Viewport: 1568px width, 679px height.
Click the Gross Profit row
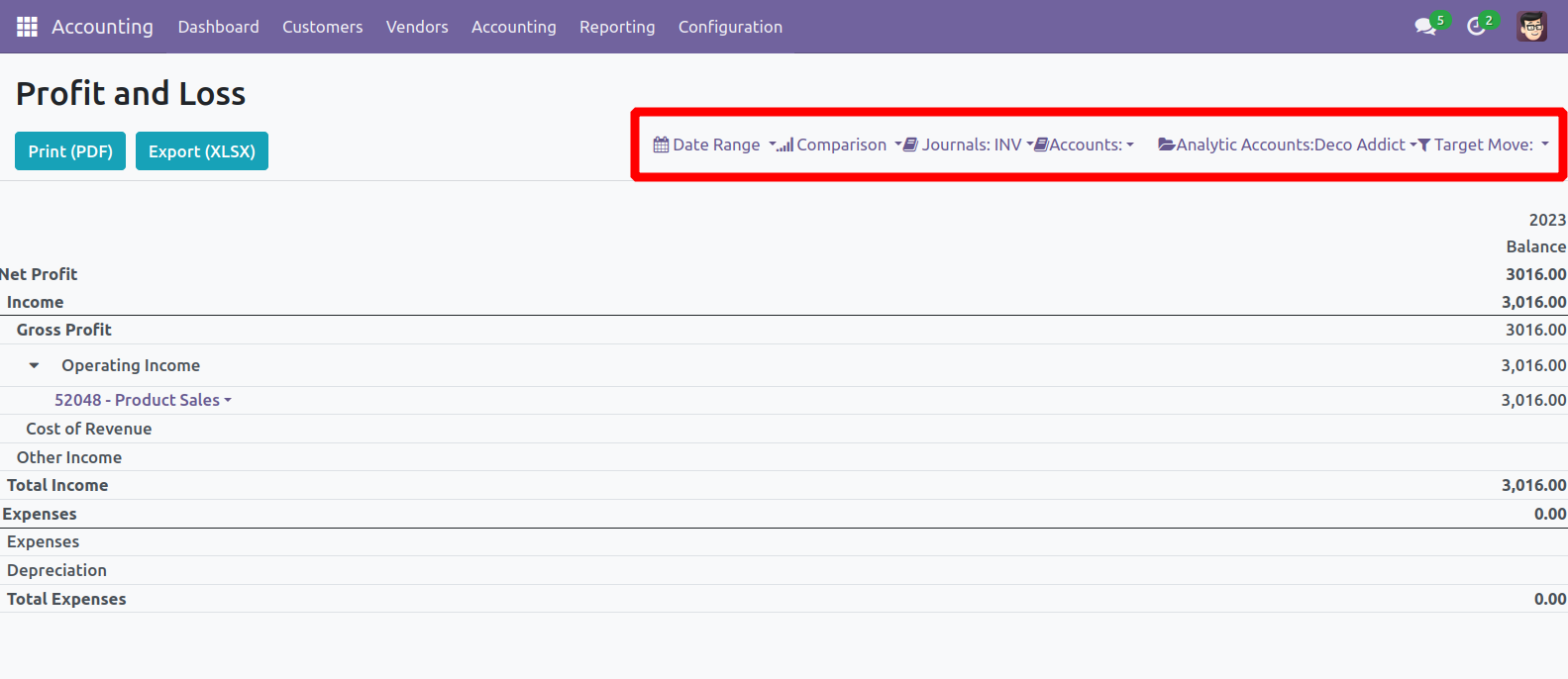point(64,330)
